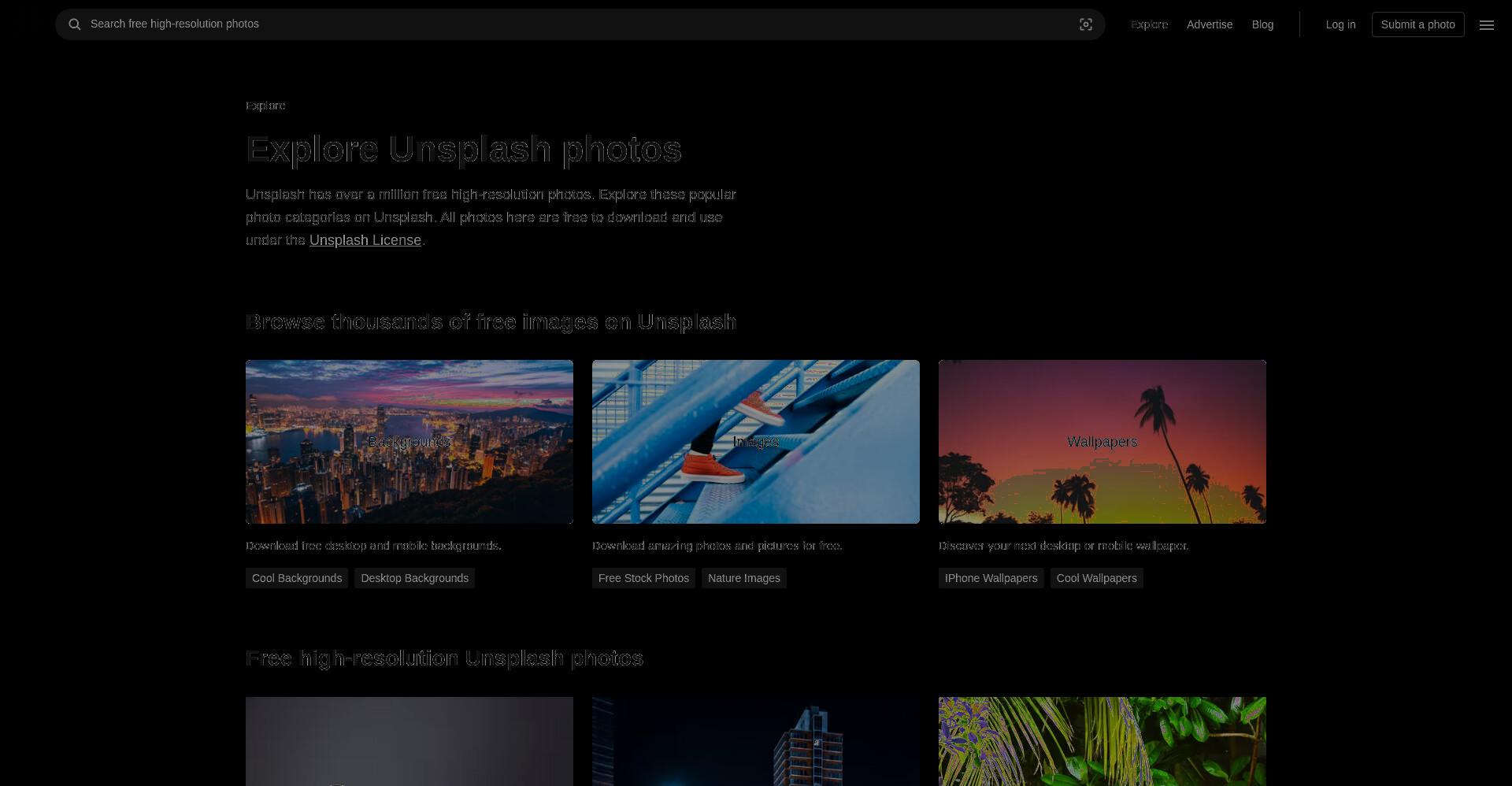The height and width of the screenshot is (786, 1512).
Task: Select the Free Stock Photos tag
Action: (643, 578)
